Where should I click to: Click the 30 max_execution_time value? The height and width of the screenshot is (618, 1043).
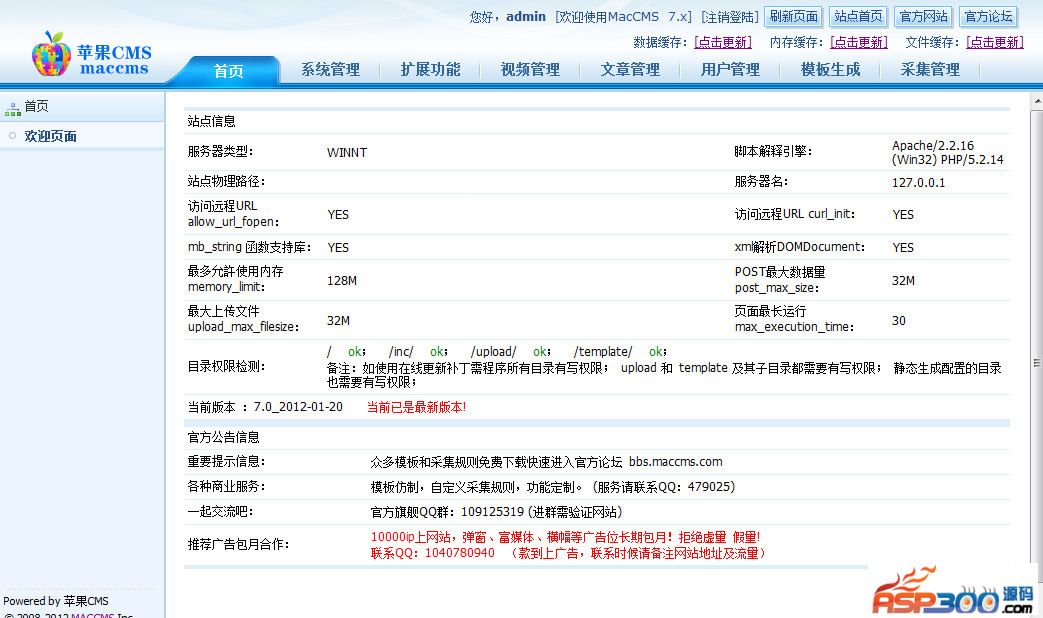point(899,321)
